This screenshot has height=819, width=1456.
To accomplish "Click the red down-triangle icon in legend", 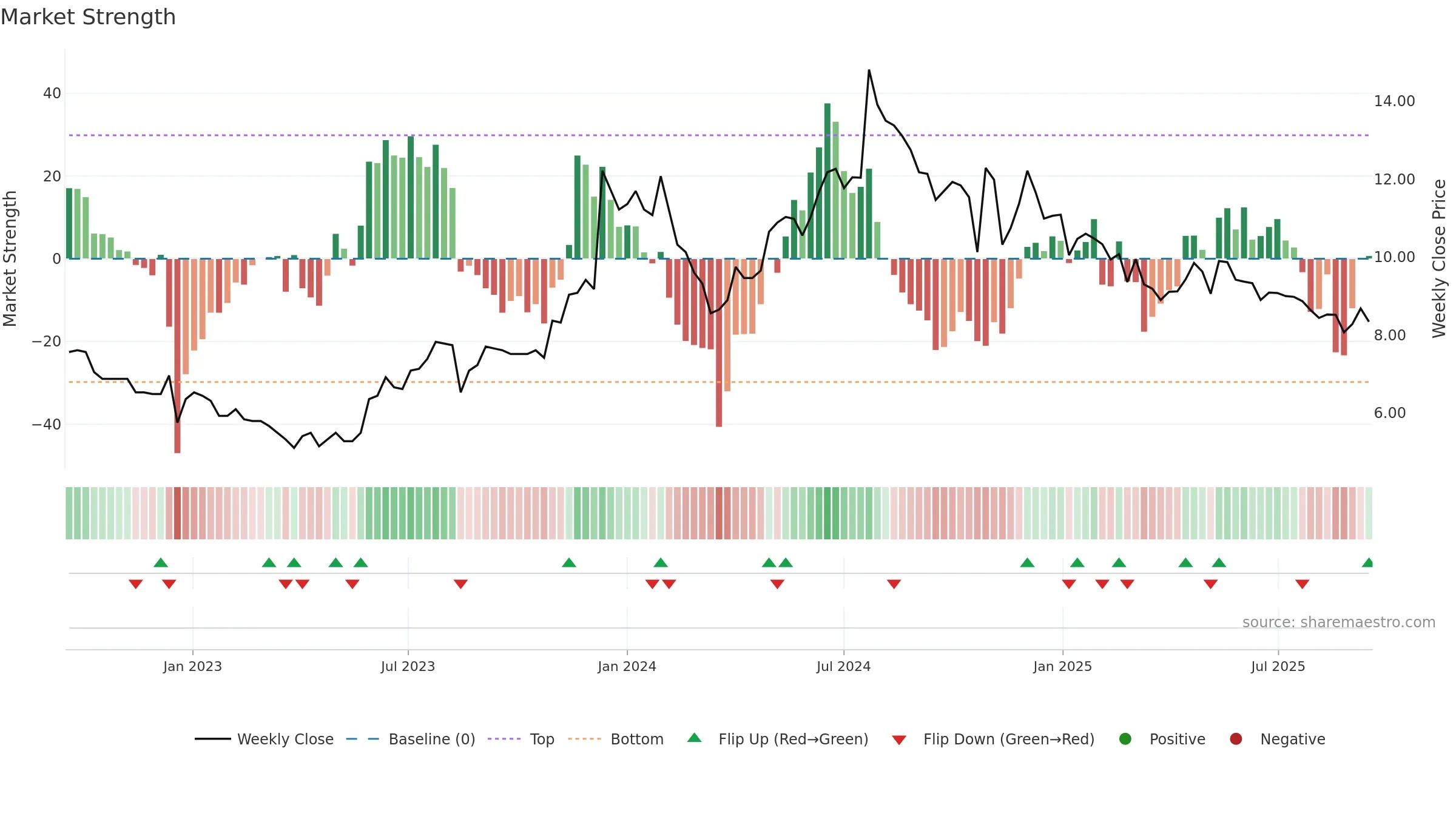I will pos(899,740).
